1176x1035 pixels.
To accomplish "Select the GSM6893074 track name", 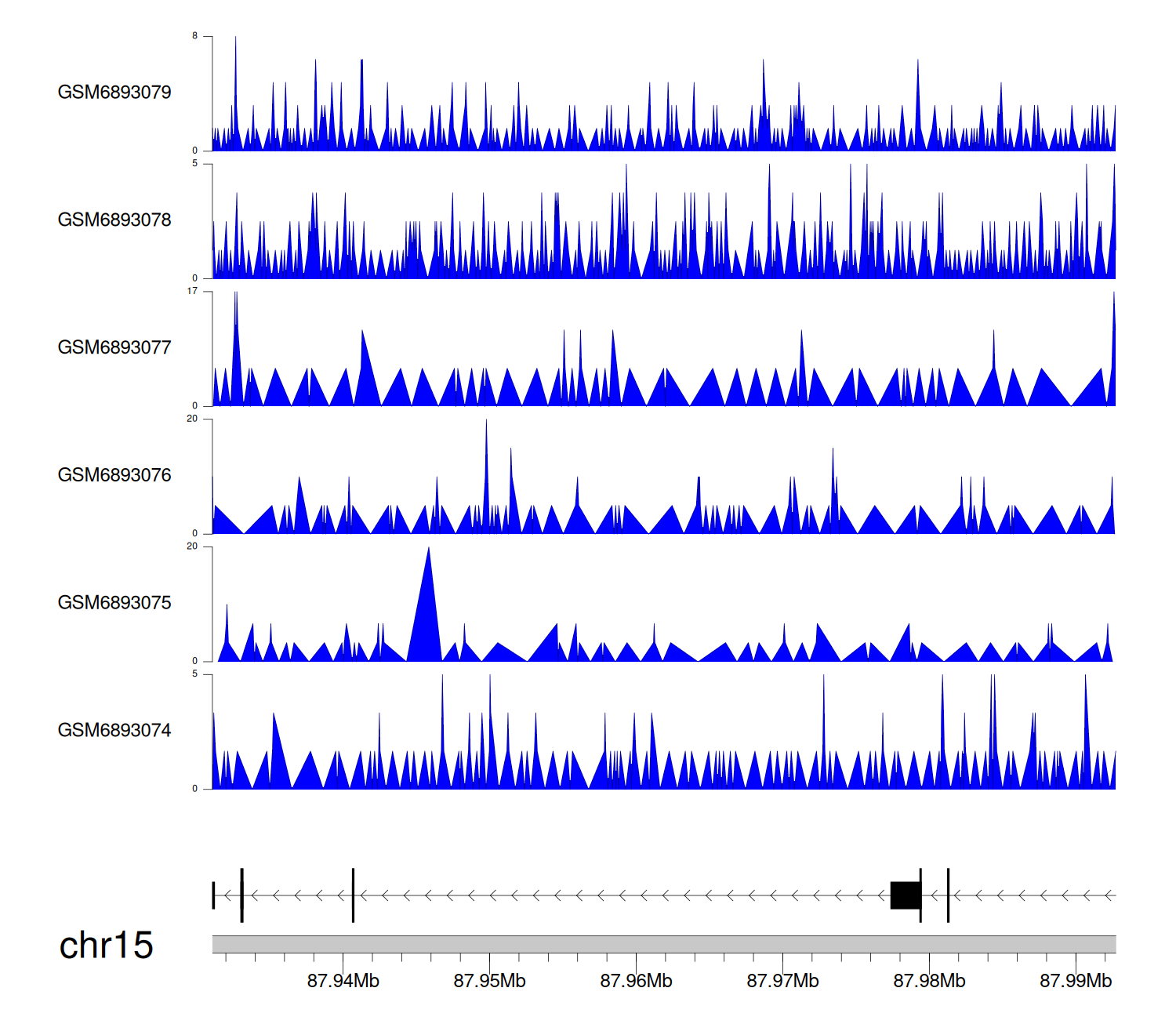I will click(114, 731).
